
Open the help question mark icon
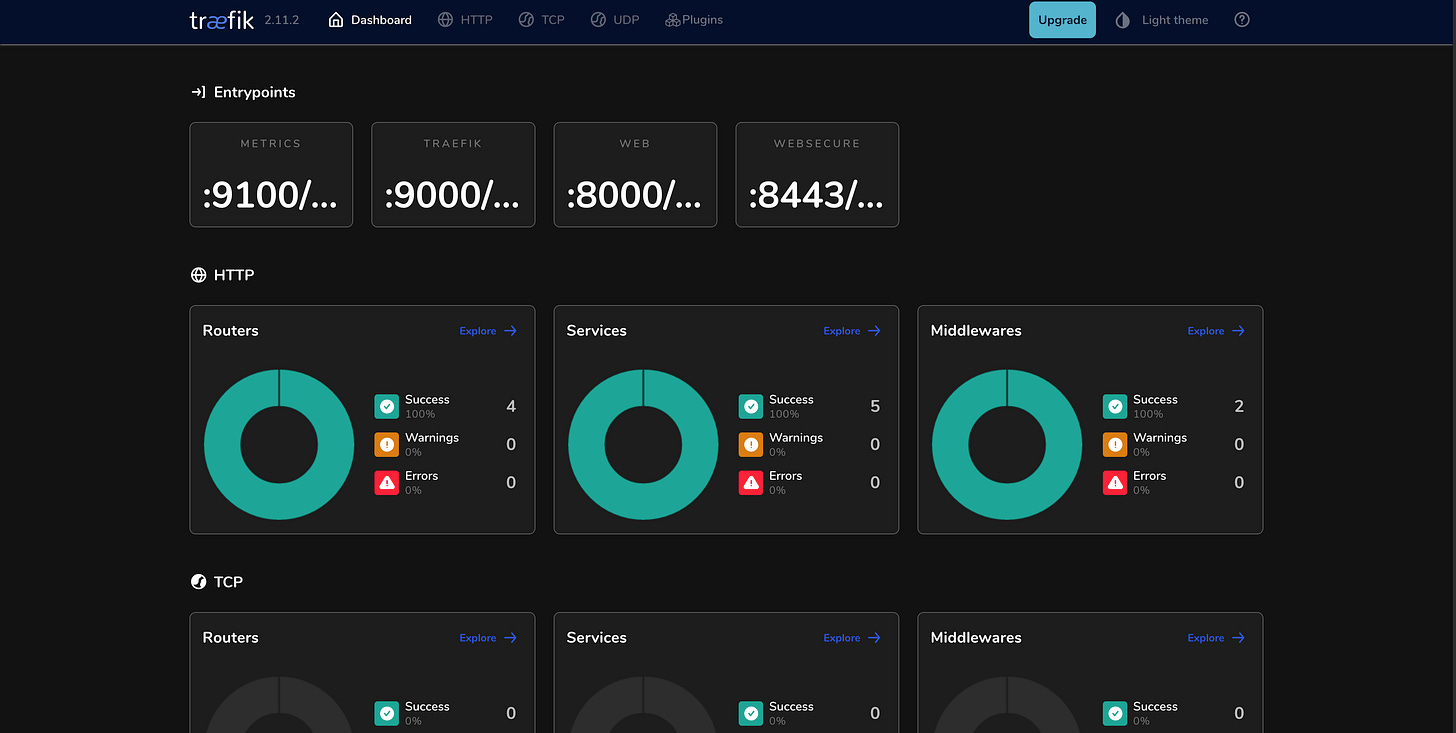point(1242,20)
